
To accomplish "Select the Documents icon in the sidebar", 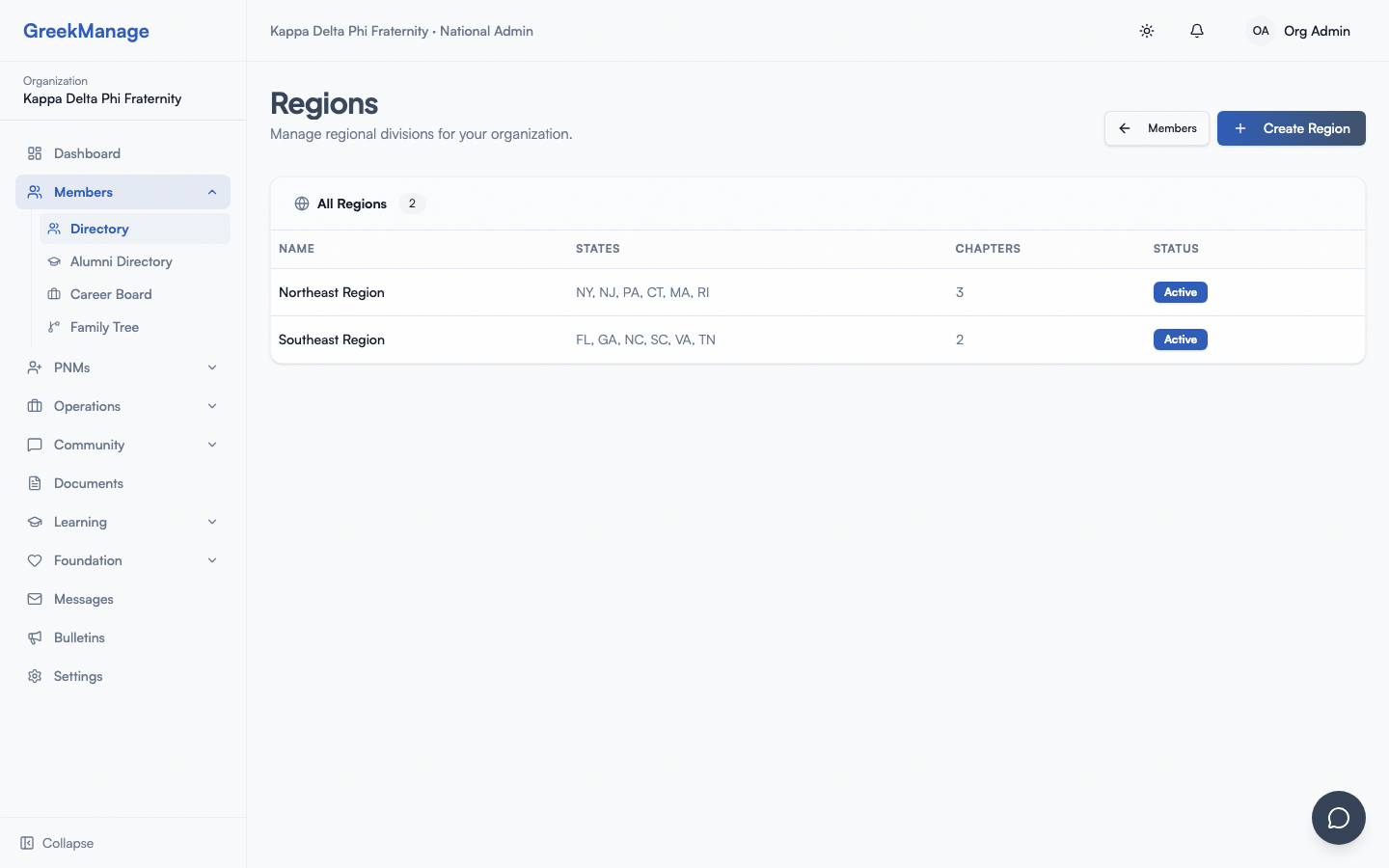I will pyautogui.click(x=35, y=483).
